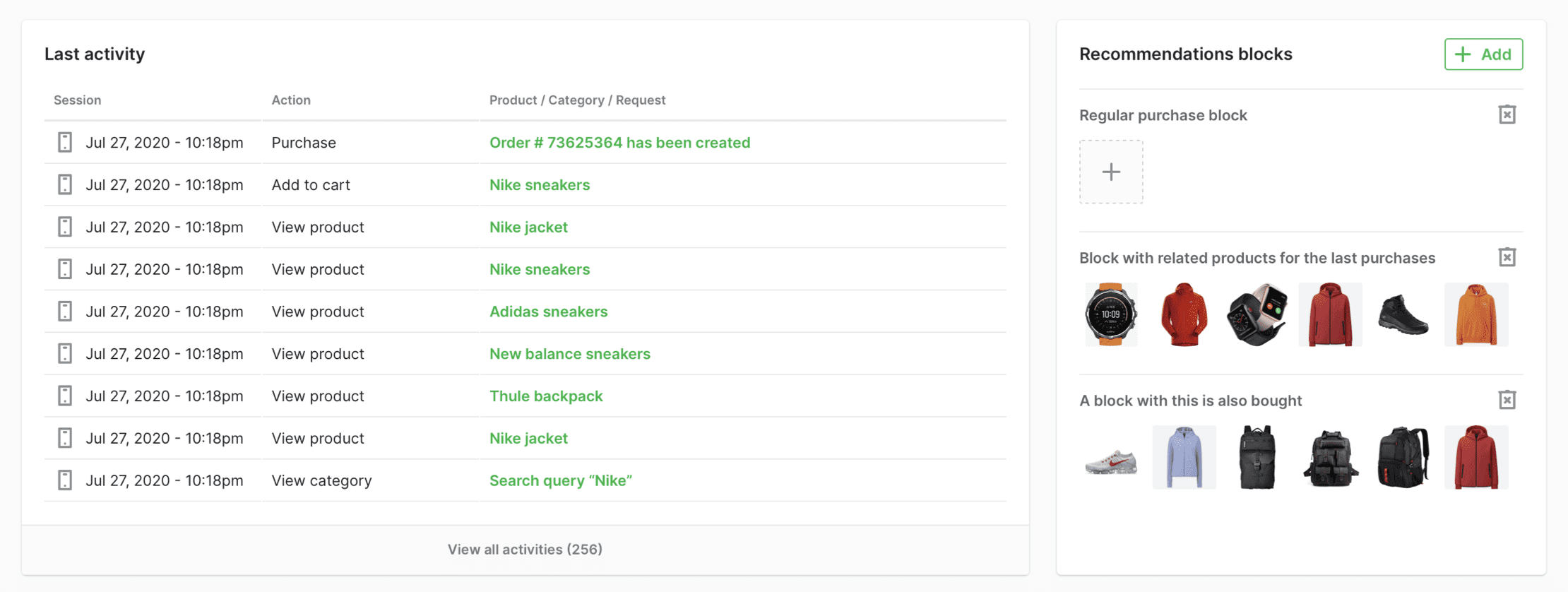This screenshot has width=1568, height=592.
Task: Click the device icon in Thule backpack row
Action: click(65, 396)
